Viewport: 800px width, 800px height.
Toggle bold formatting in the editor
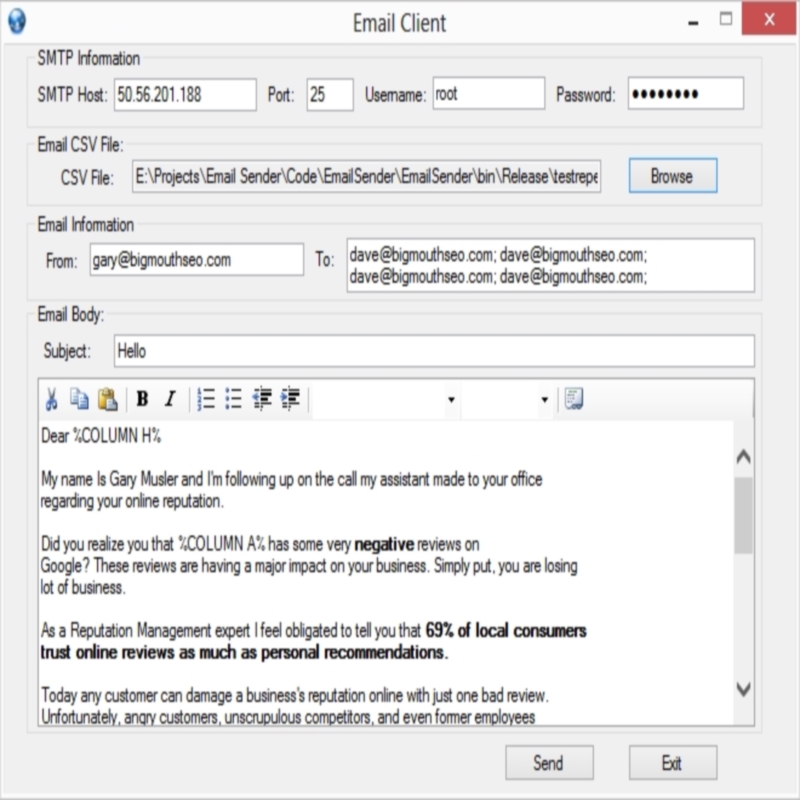(x=142, y=398)
